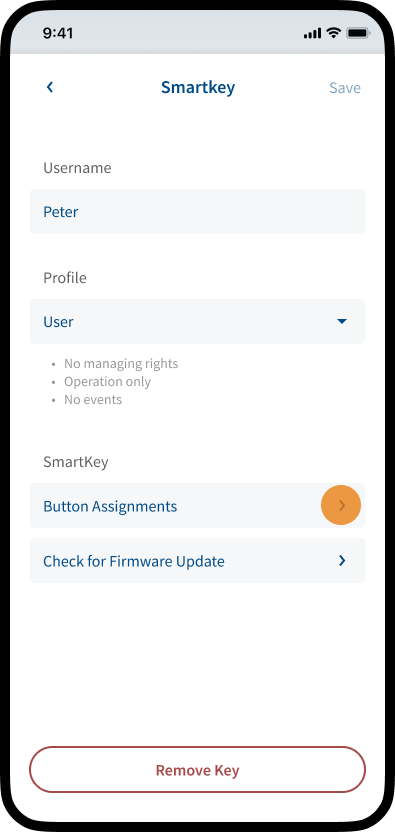Click the Peter username field
The height and width of the screenshot is (832, 395).
click(x=198, y=212)
